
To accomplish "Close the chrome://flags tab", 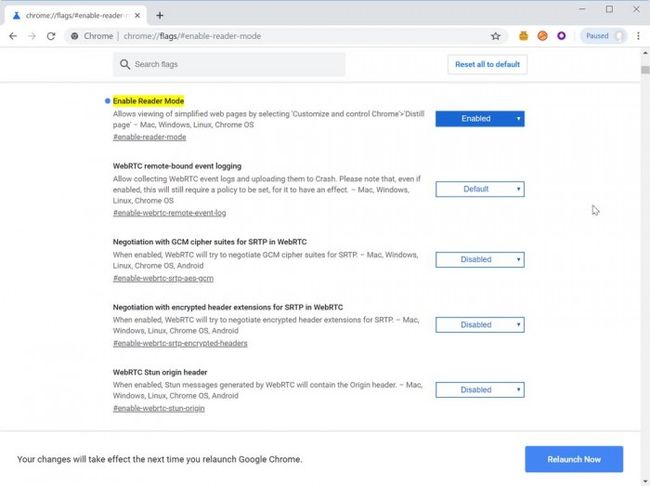I will [137, 16].
